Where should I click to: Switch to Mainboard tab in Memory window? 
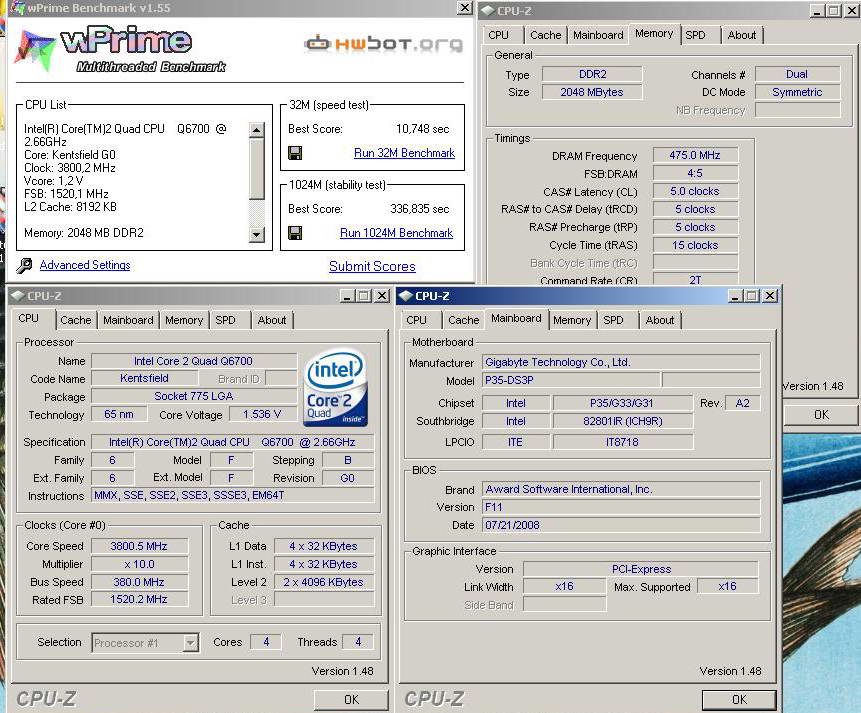click(x=598, y=35)
